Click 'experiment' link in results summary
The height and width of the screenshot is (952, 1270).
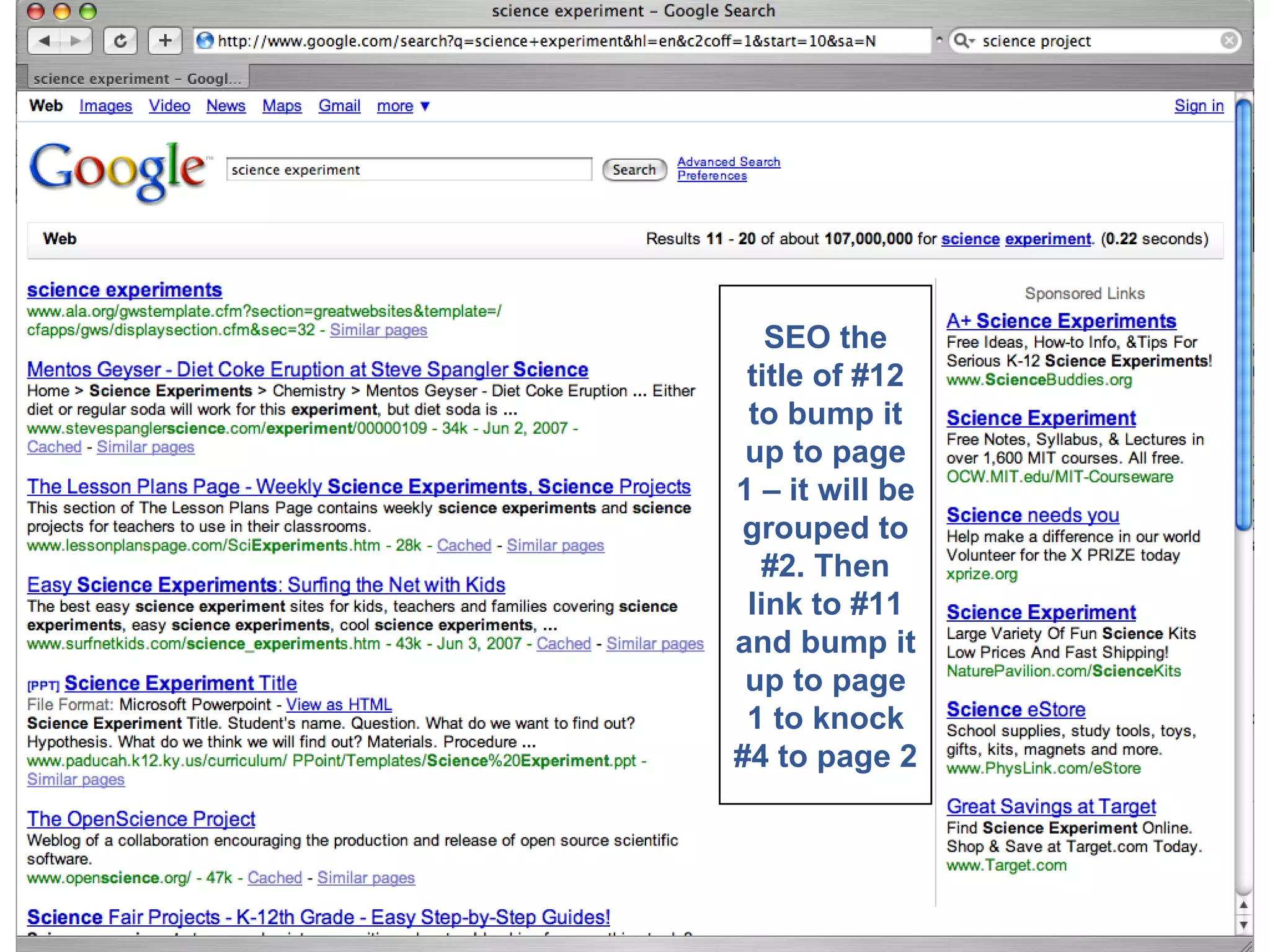(1048, 239)
